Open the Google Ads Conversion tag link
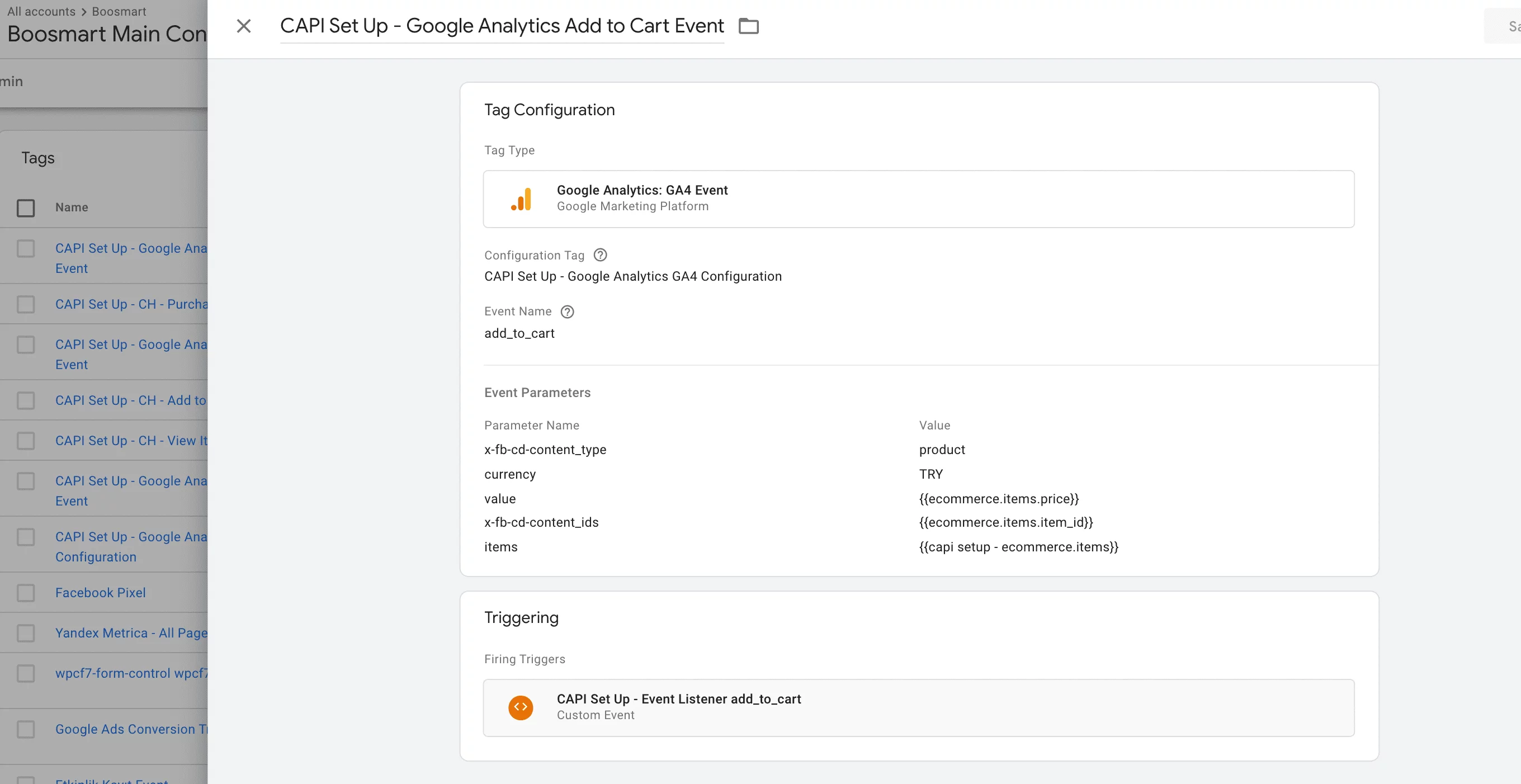The width and height of the screenshot is (1521, 784). click(x=131, y=729)
